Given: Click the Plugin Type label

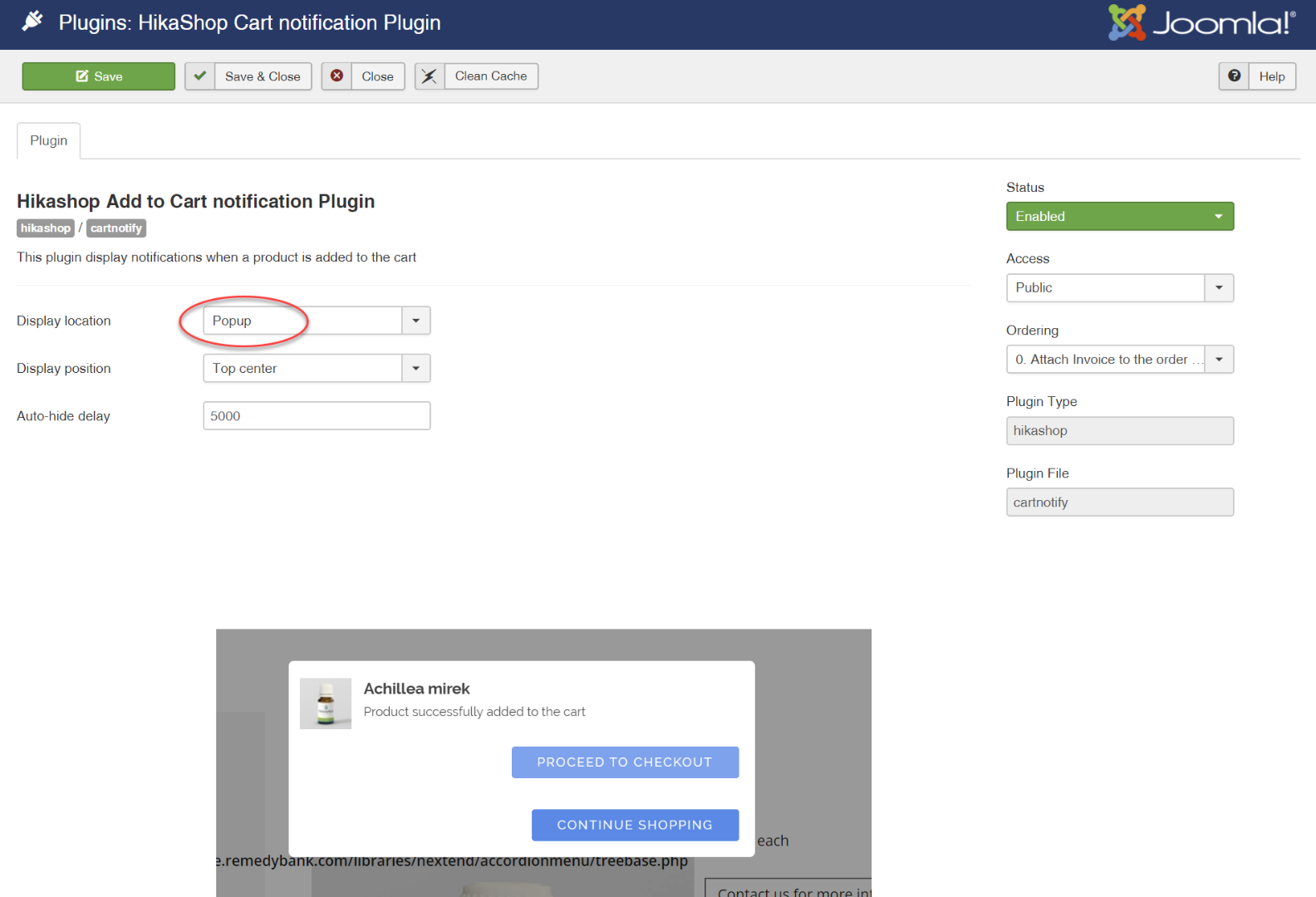Looking at the screenshot, I should [1042, 402].
